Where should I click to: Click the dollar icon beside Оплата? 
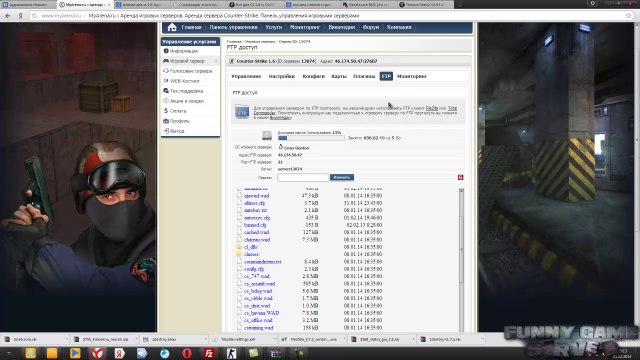[166, 111]
